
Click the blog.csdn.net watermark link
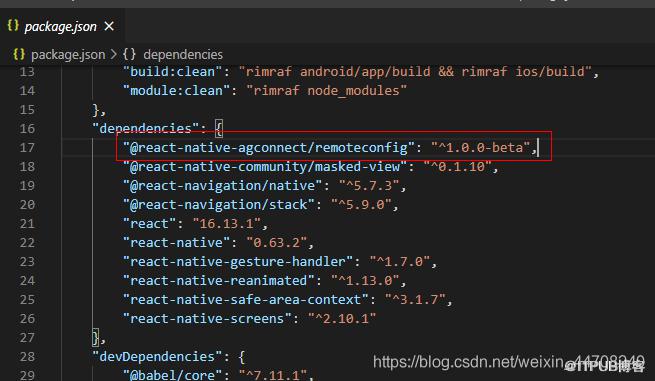tap(509, 362)
